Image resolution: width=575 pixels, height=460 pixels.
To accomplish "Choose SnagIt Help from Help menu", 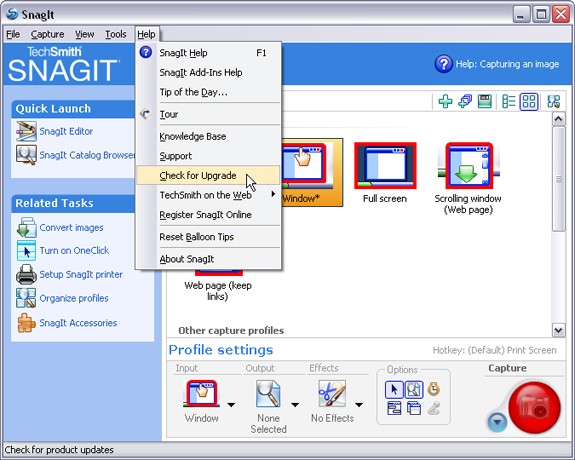I will 208,53.
